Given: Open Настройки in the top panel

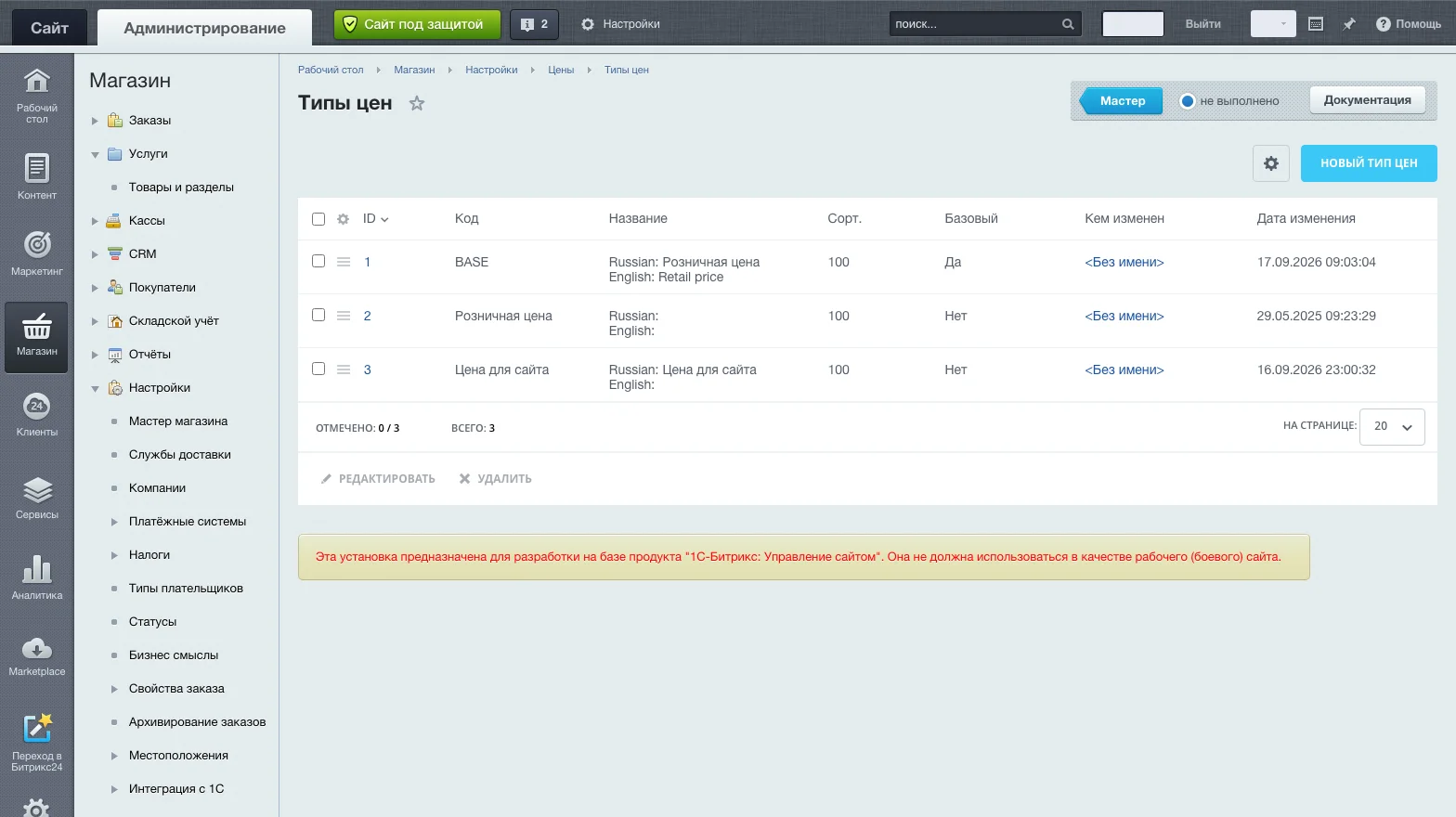Looking at the screenshot, I should coord(620,24).
